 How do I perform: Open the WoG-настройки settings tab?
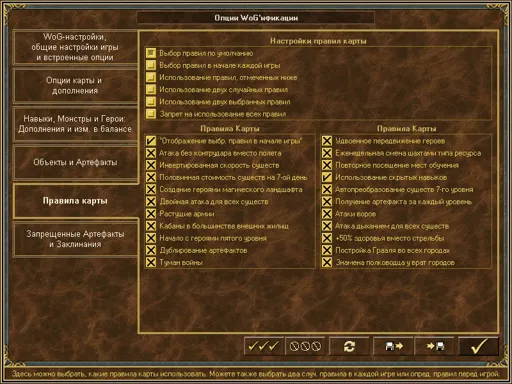(75, 47)
